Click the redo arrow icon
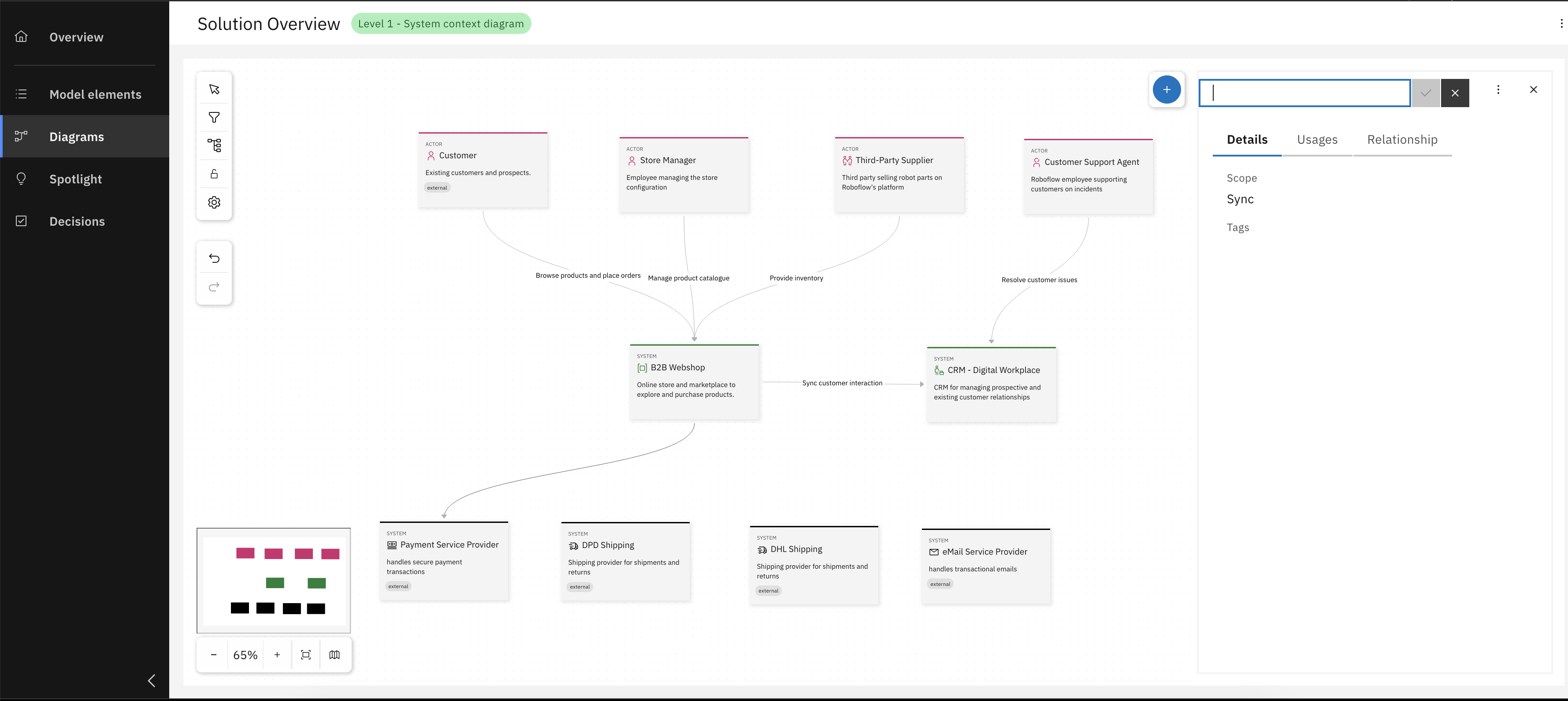 [214, 287]
